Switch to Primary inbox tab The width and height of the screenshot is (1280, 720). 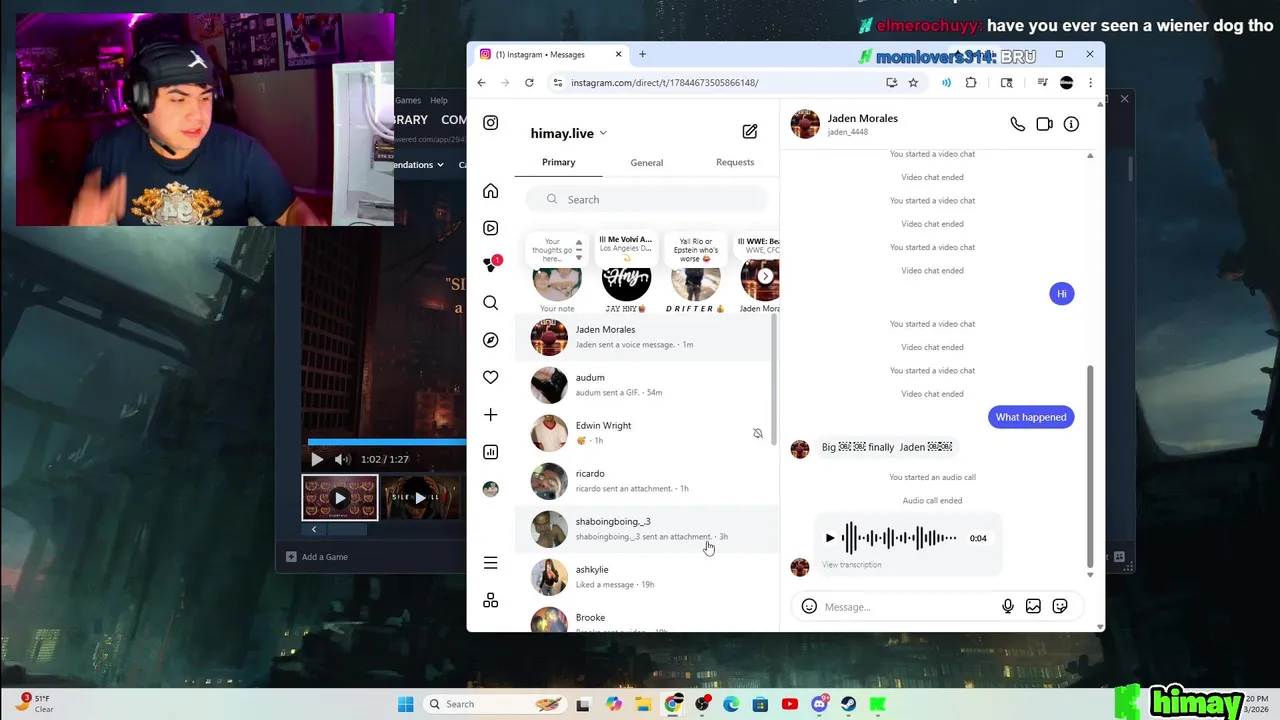559,162
